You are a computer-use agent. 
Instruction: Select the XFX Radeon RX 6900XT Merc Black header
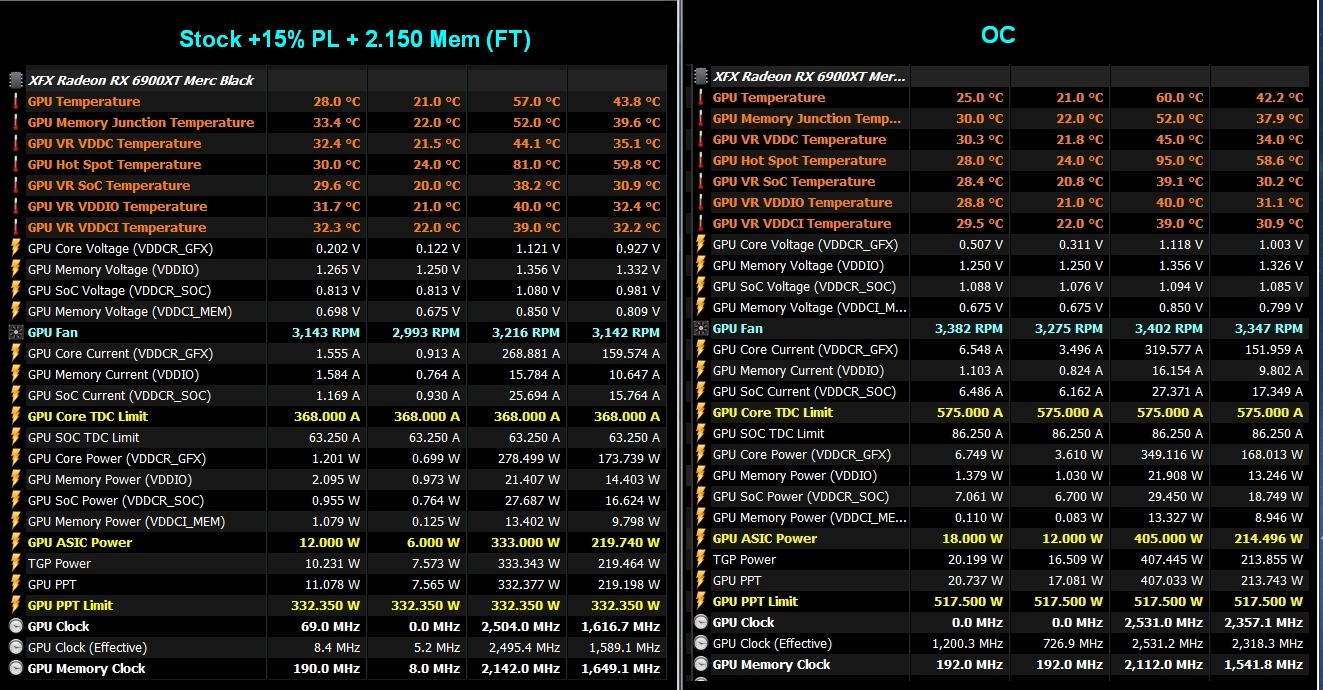click(141, 80)
